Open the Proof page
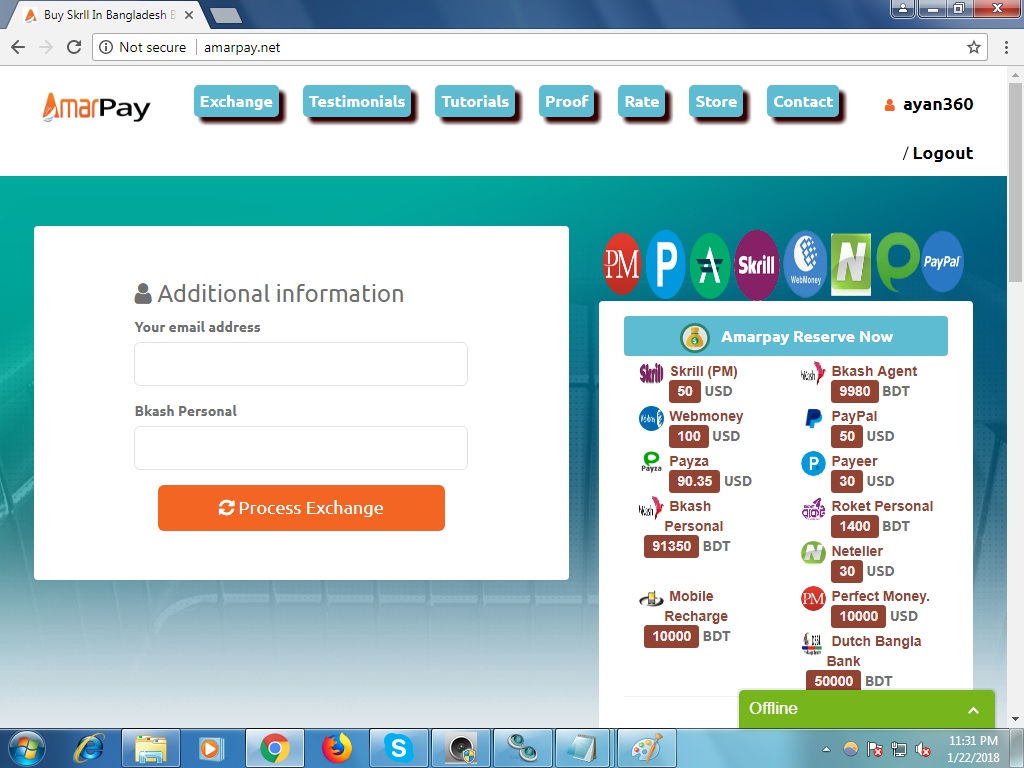Screen dimensions: 1024x768 pyautogui.click(x=567, y=101)
